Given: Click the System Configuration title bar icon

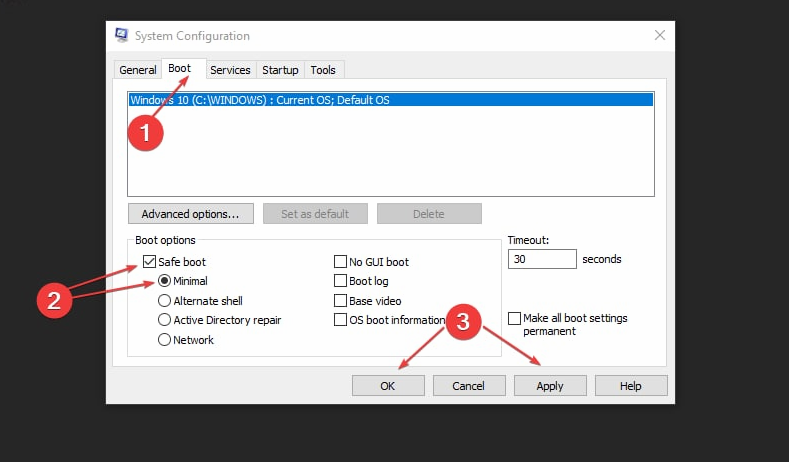Looking at the screenshot, I should pyautogui.click(x=121, y=35).
